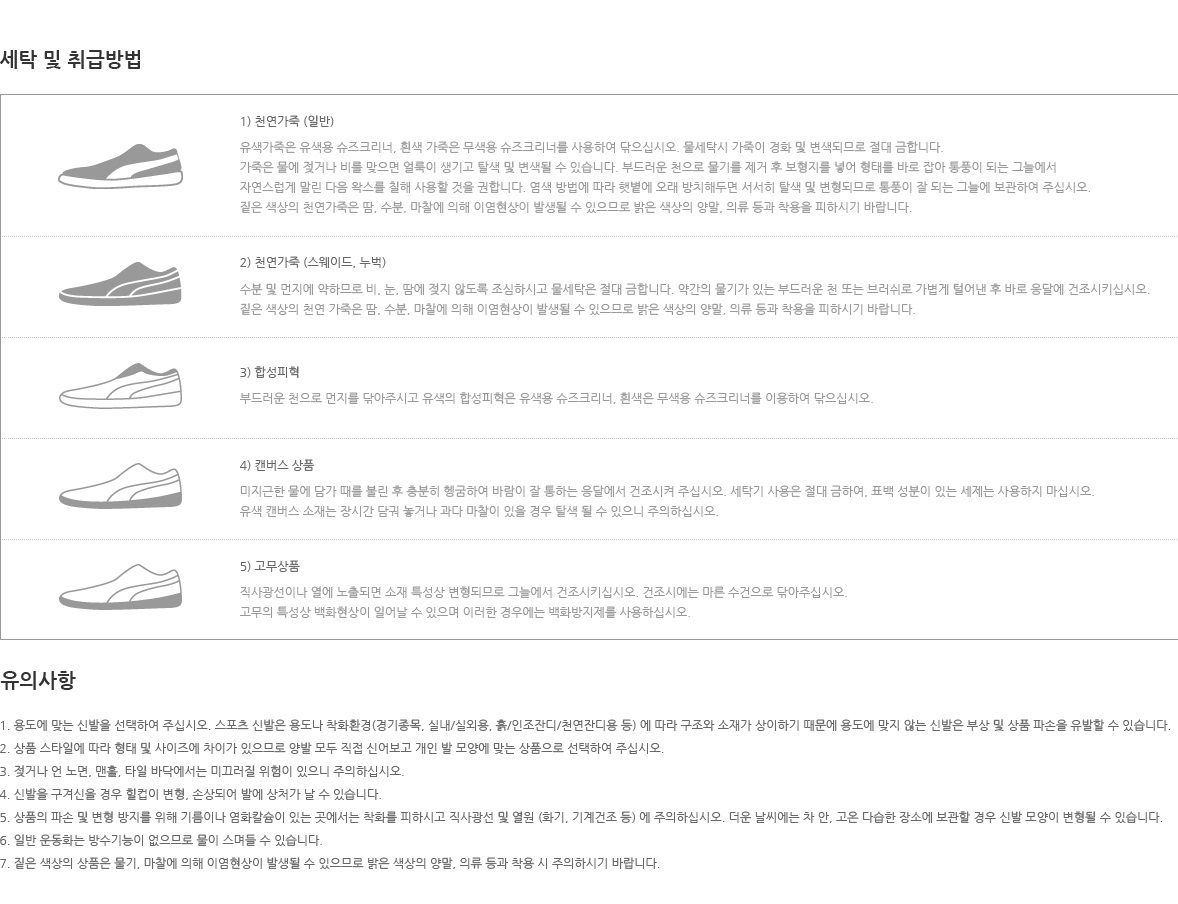Select the '5) 고무상품' title
This screenshot has width=1178, height=904.
coord(270,566)
